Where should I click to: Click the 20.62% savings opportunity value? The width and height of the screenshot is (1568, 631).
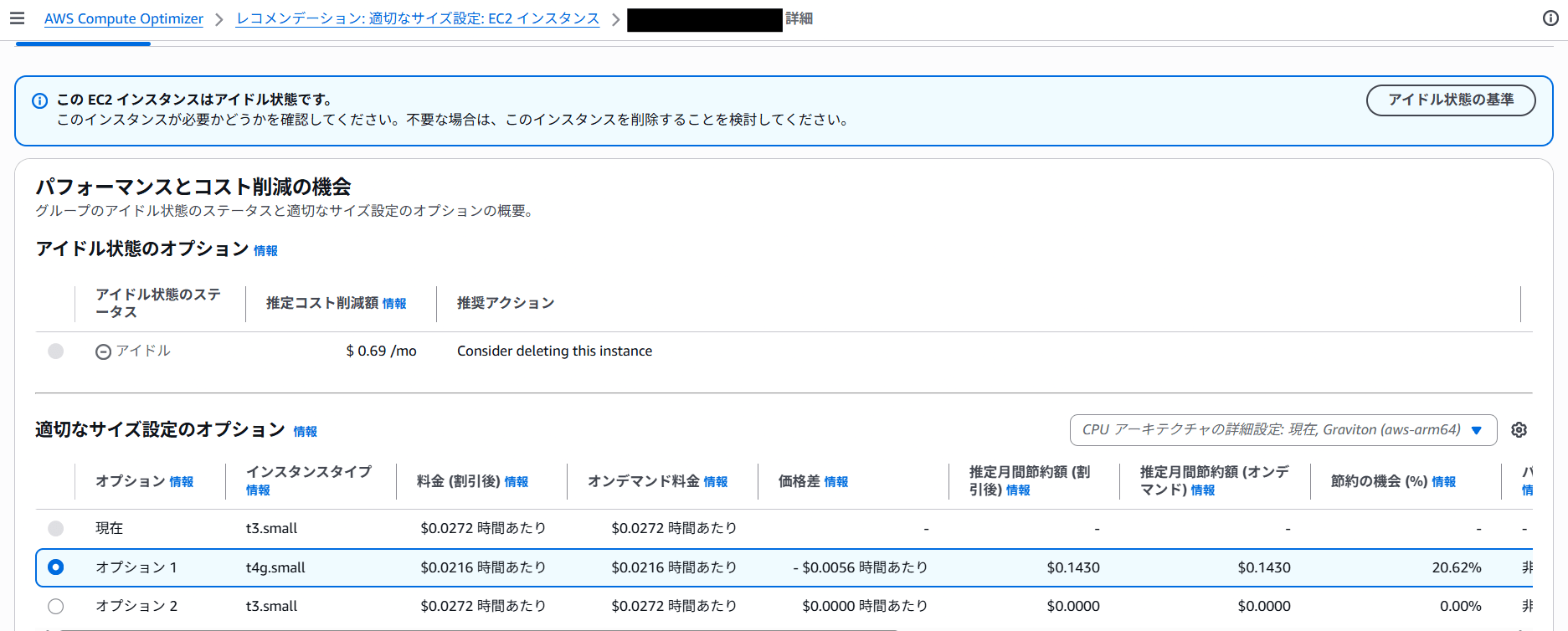(x=1457, y=567)
